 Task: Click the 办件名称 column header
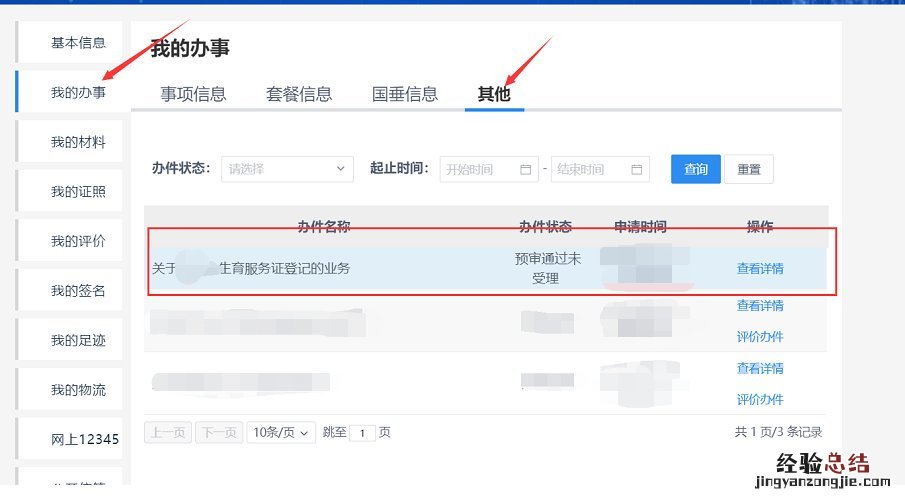(324, 226)
